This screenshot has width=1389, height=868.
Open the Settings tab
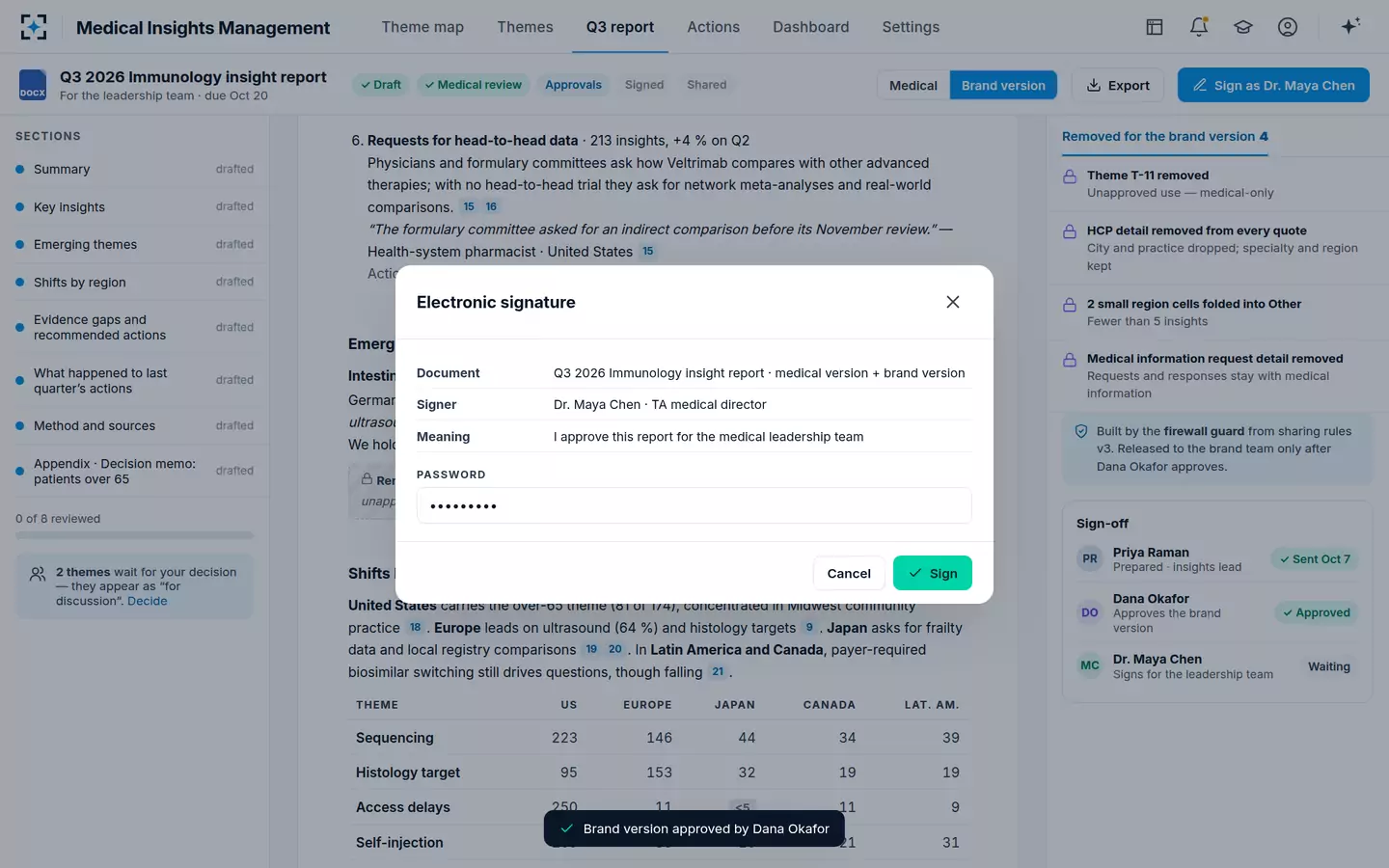[x=911, y=27]
